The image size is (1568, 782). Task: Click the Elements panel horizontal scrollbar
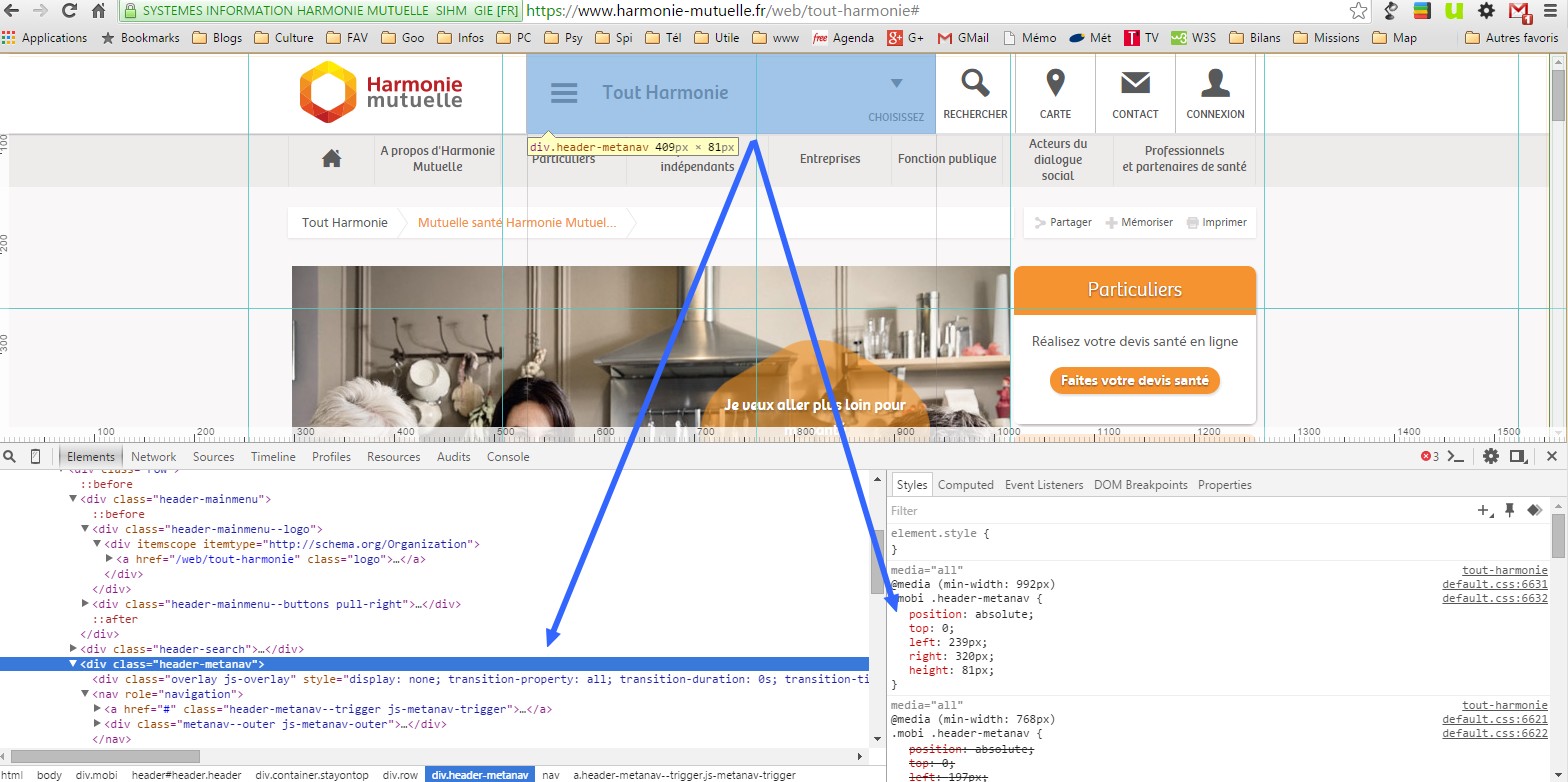[104, 756]
